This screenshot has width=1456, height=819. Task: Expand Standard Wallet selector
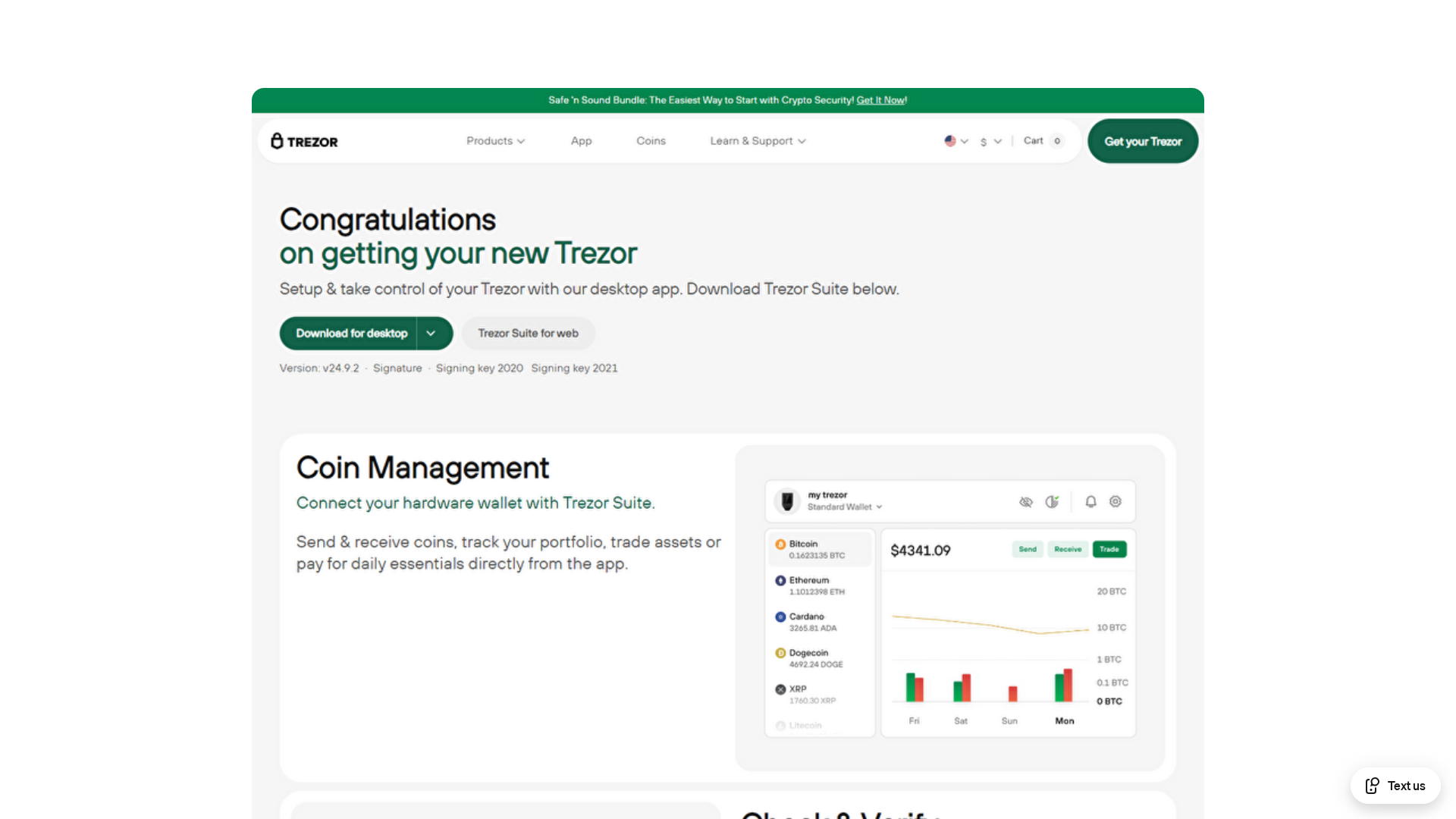tap(845, 507)
